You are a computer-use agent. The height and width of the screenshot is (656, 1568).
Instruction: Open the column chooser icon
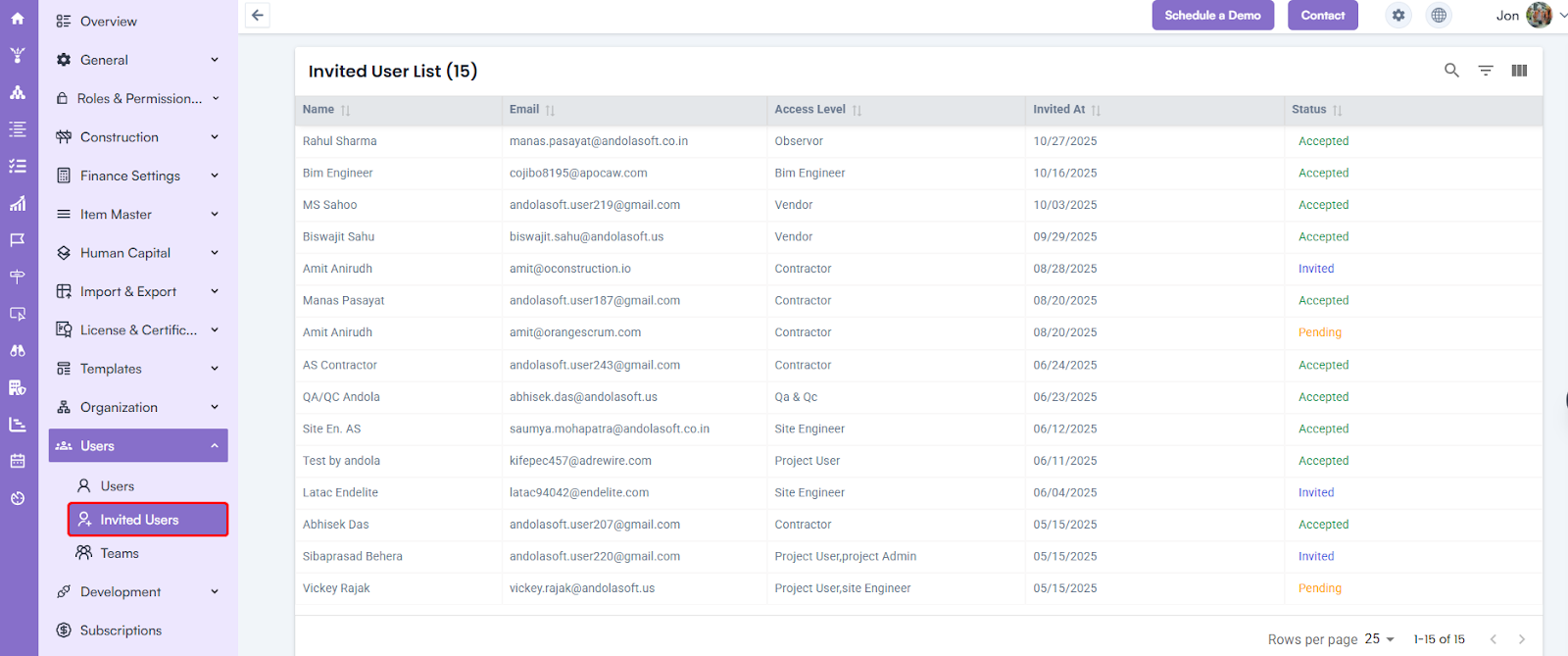[x=1519, y=71]
